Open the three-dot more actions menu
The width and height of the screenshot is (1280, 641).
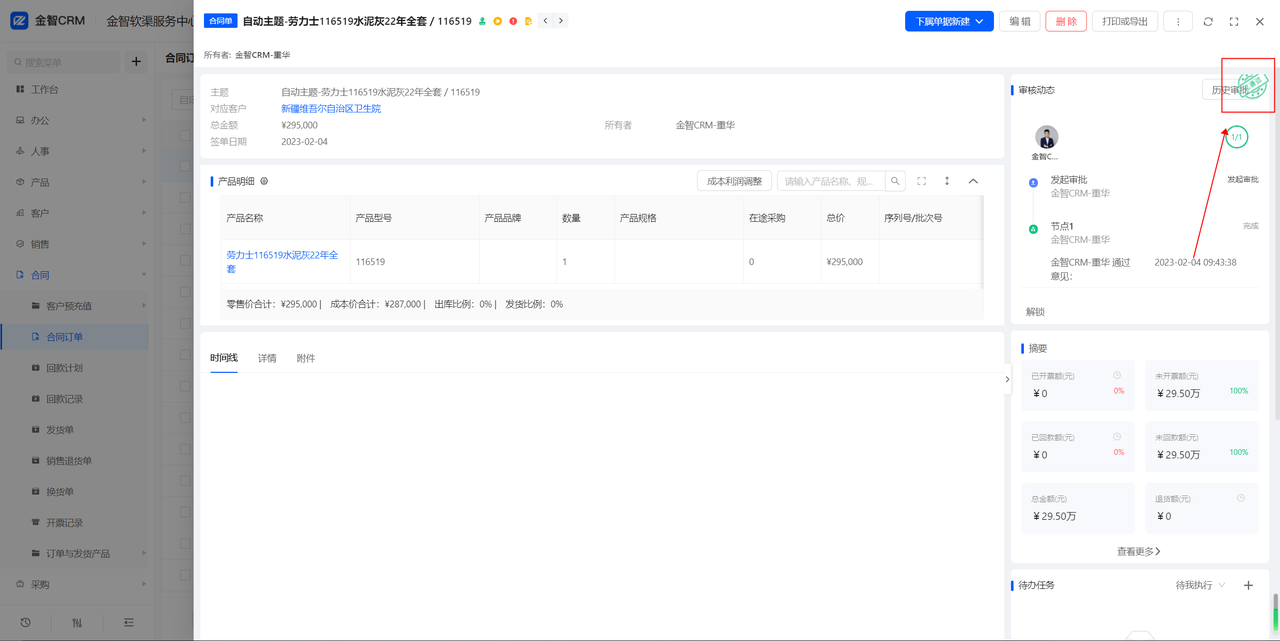click(1178, 21)
